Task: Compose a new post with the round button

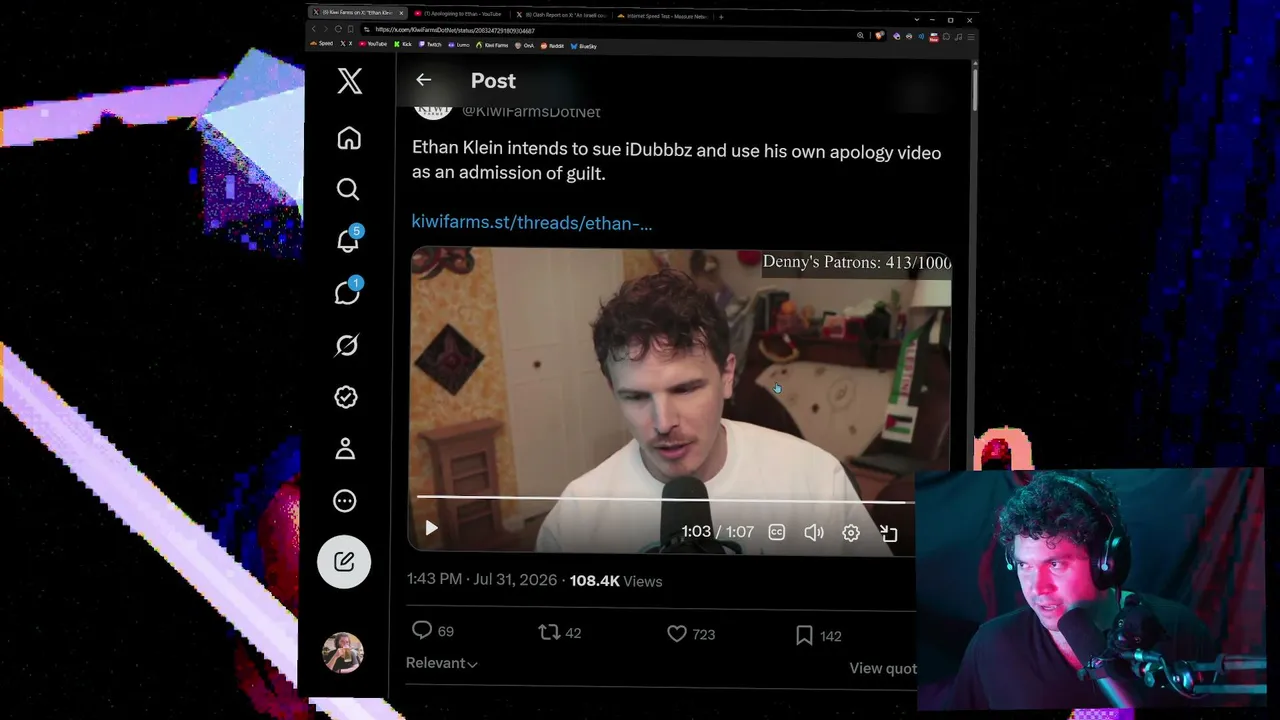Action: 344,561
